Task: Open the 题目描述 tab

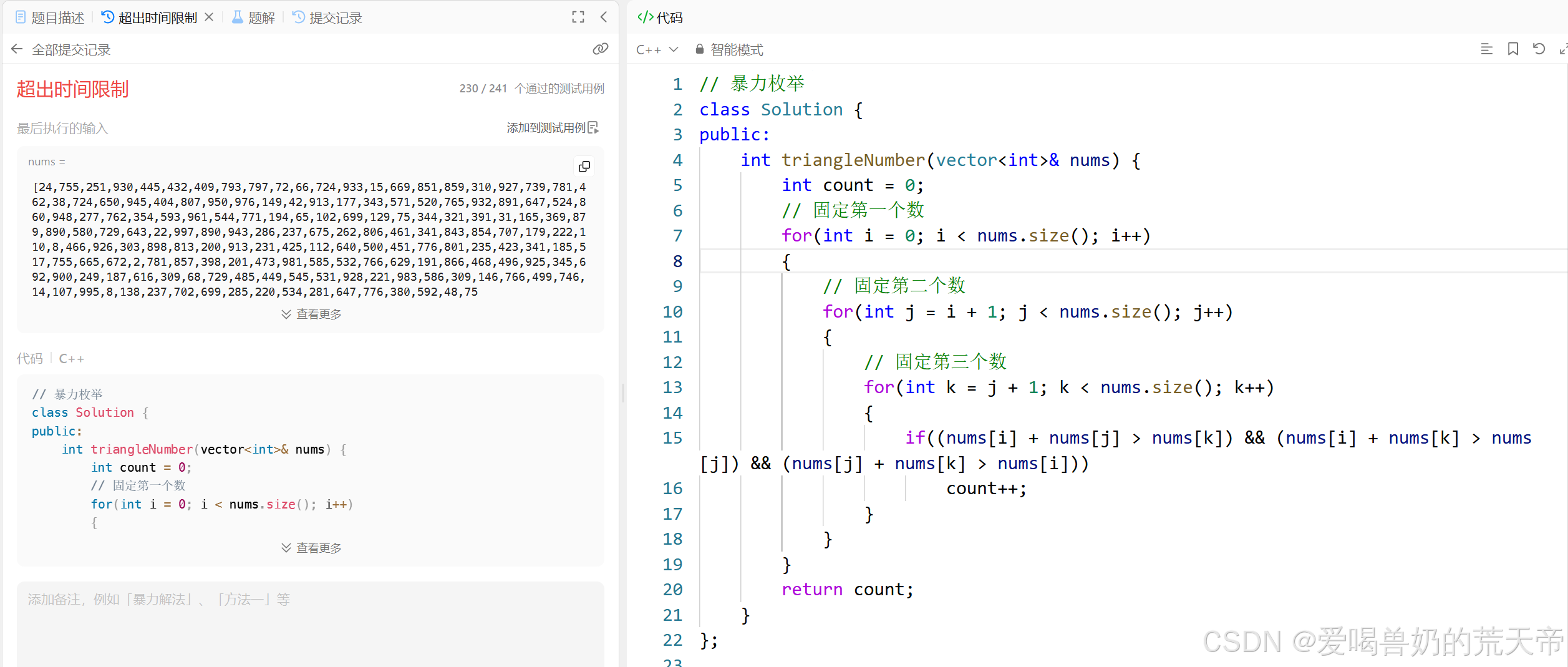Action: (50, 17)
